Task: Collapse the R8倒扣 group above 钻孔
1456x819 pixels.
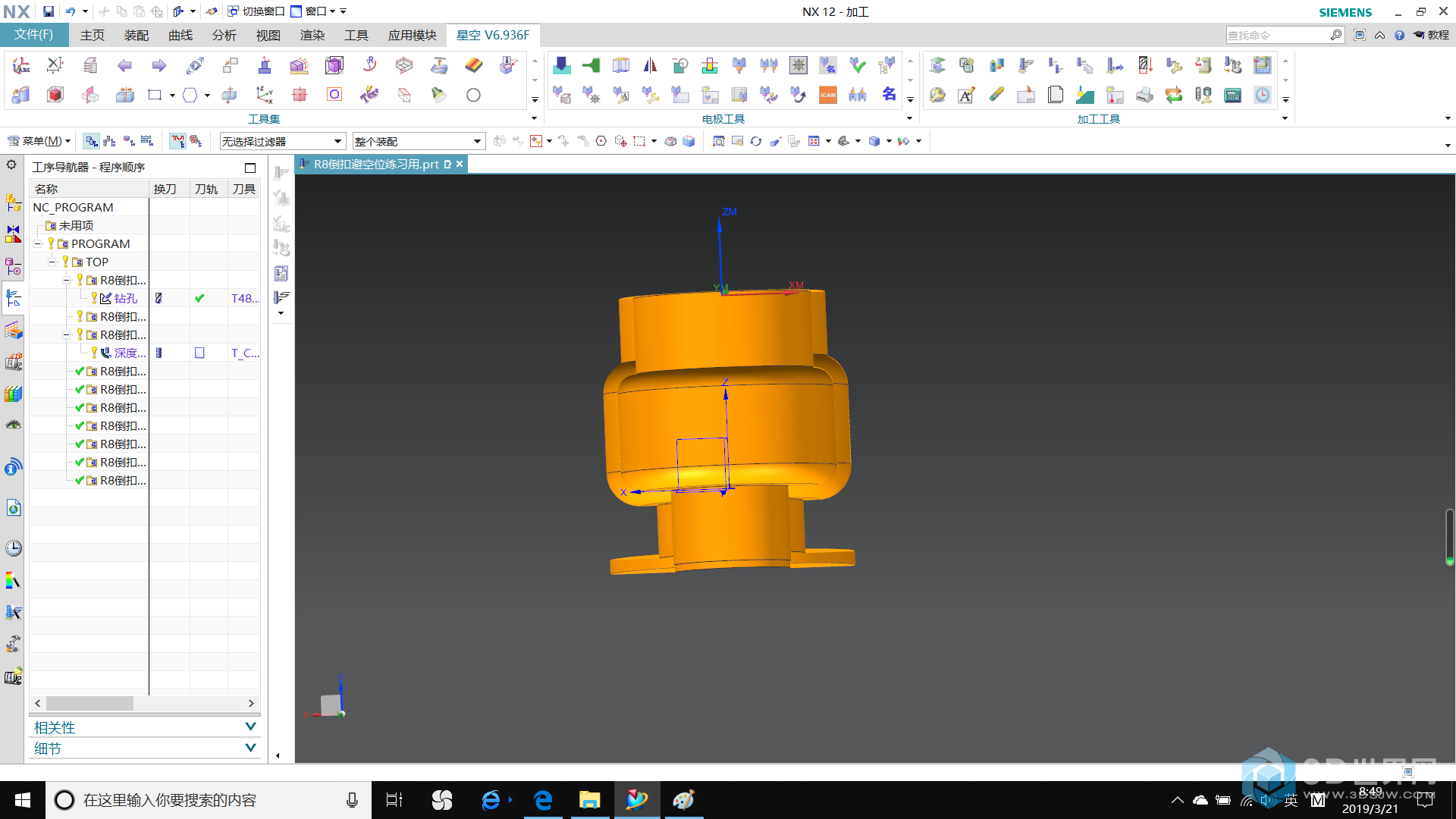Action: tap(66, 280)
